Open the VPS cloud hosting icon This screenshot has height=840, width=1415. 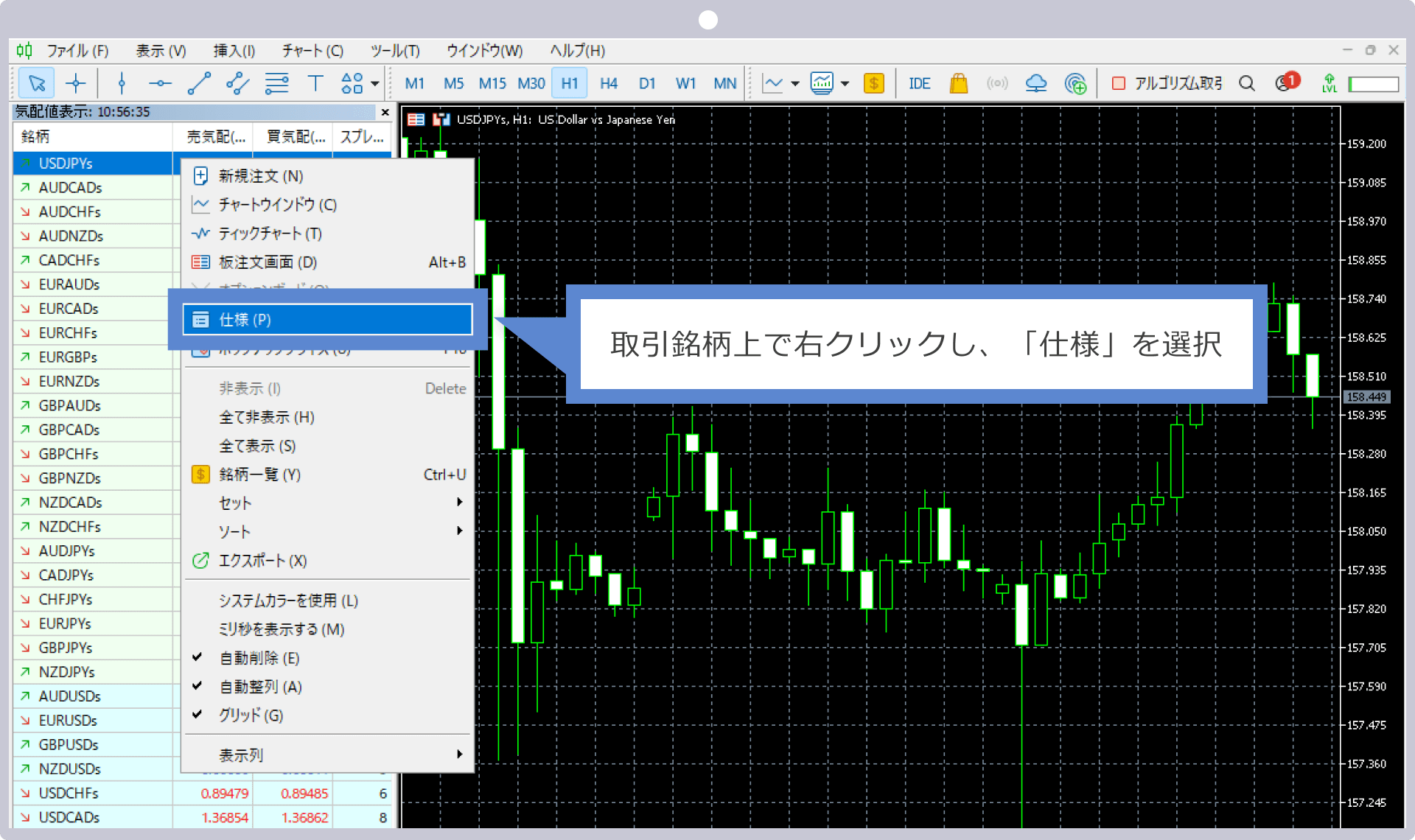point(1036,83)
